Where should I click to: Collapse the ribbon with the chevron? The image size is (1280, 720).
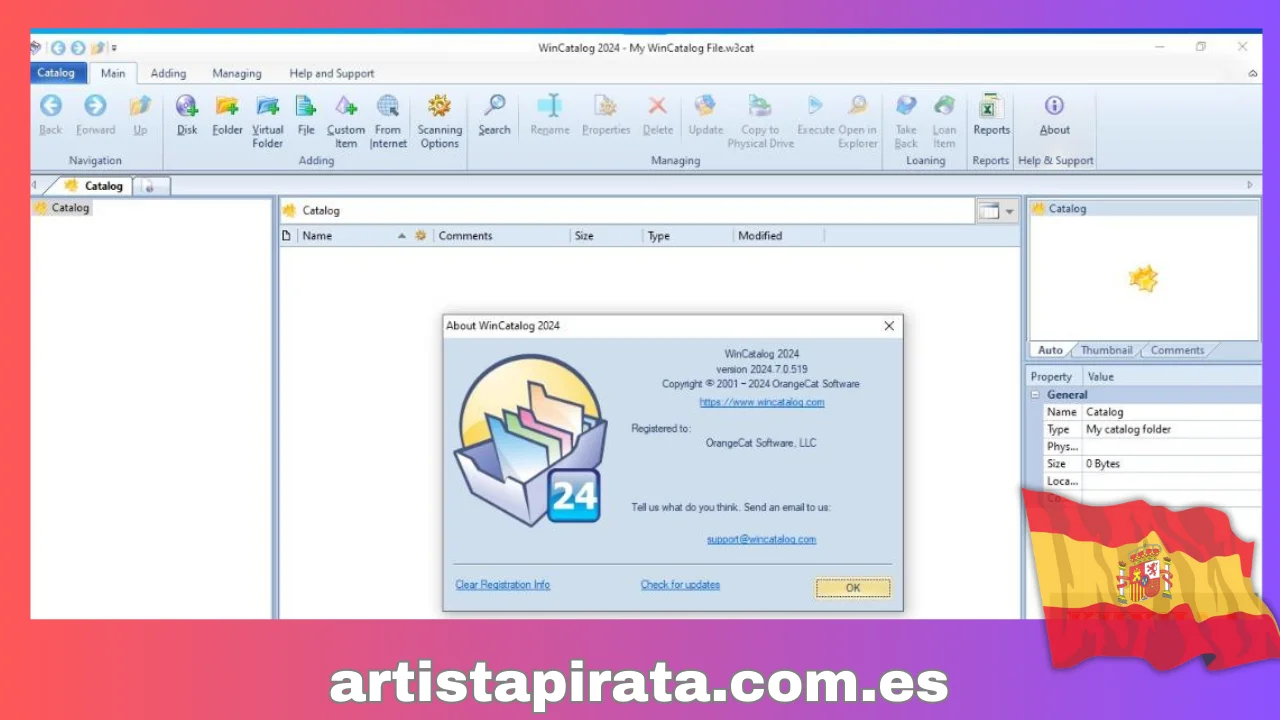click(x=1253, y=73)
